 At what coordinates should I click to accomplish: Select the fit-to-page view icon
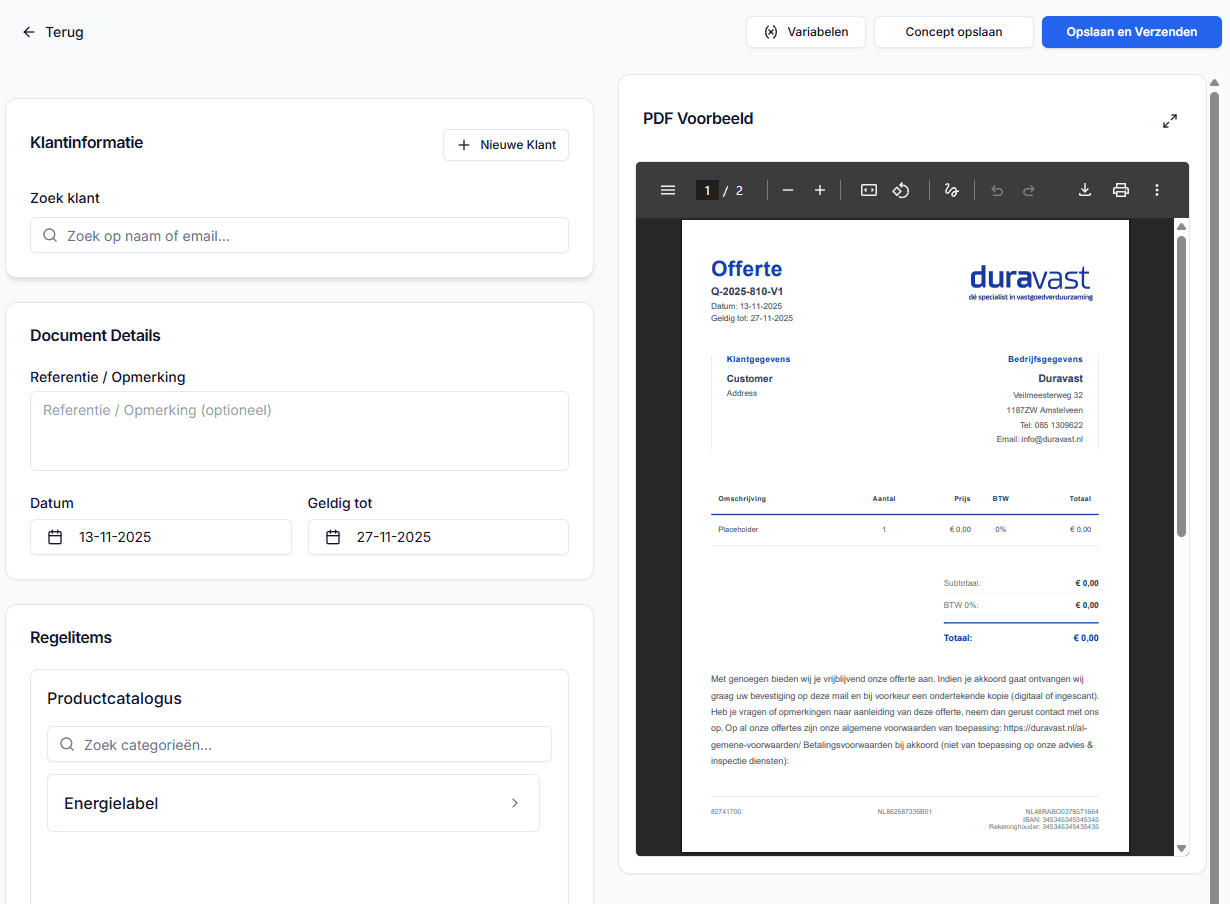coord(868,189)
